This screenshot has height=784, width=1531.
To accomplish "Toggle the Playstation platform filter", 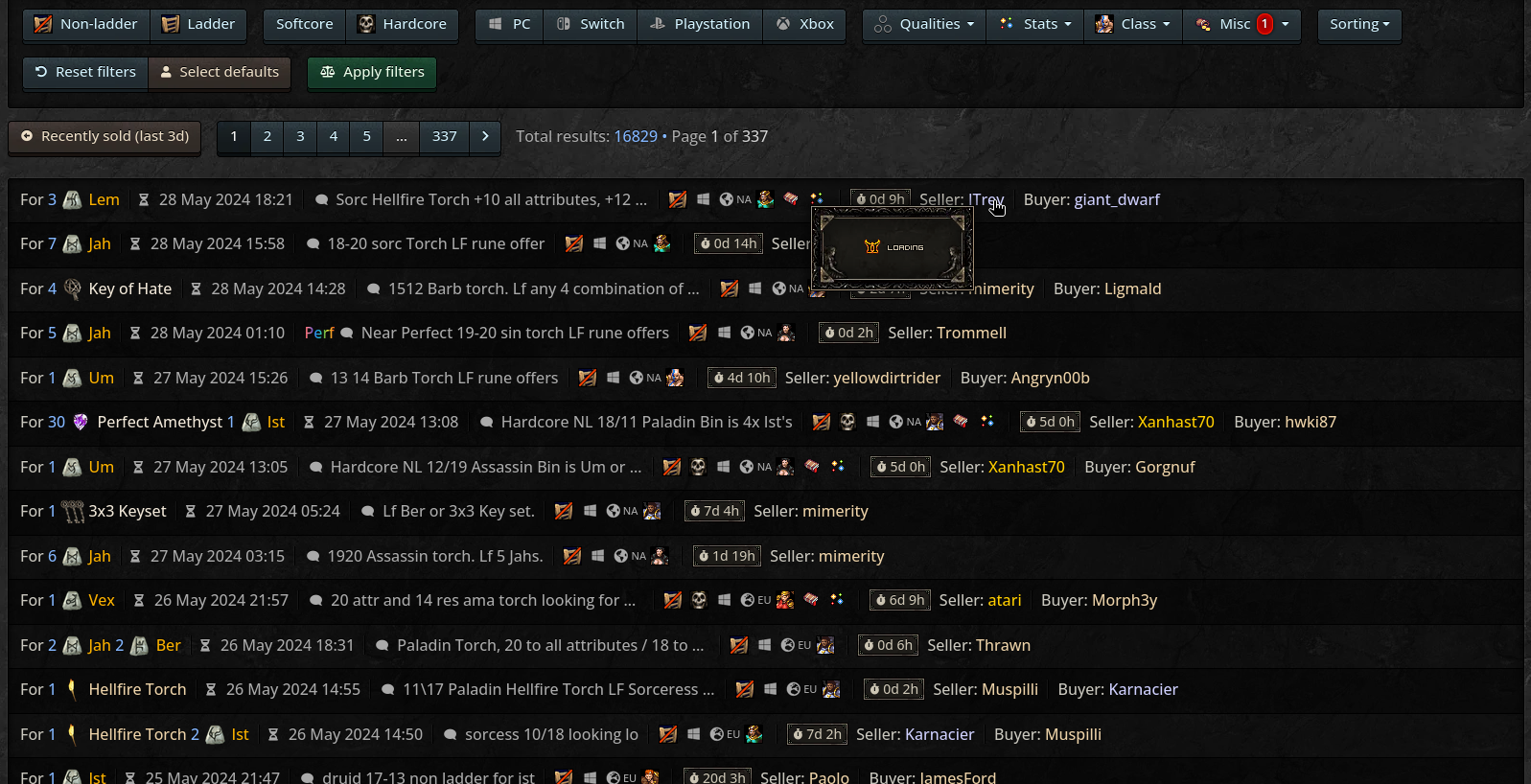I will 700,24.
